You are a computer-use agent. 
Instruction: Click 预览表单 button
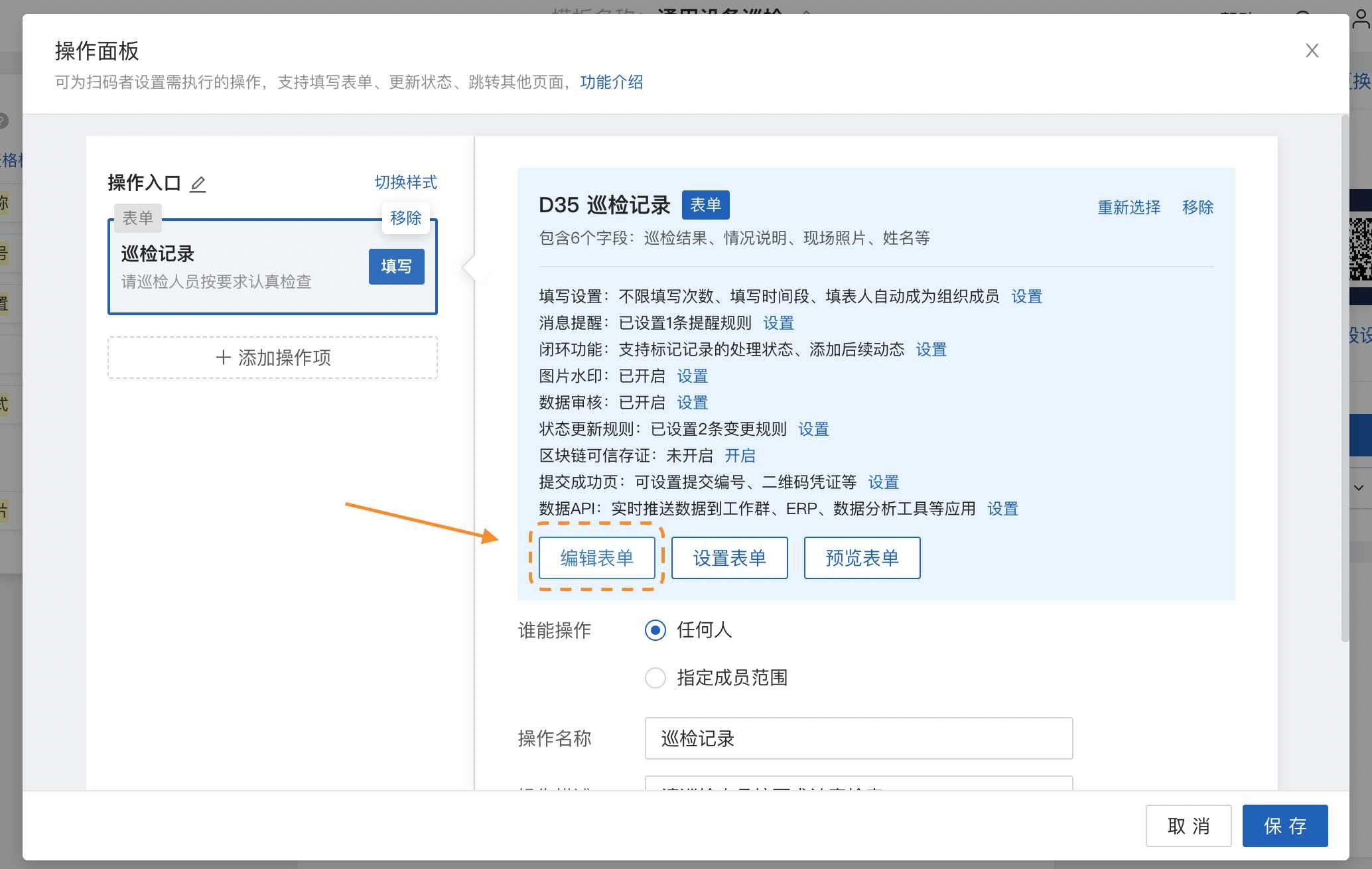click(862, 558)
